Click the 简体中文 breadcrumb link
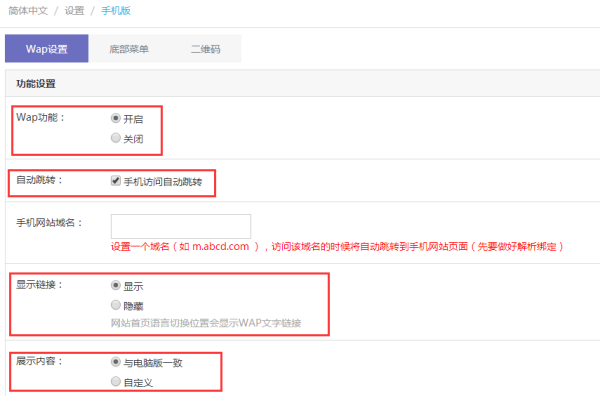 pos(28,11)
